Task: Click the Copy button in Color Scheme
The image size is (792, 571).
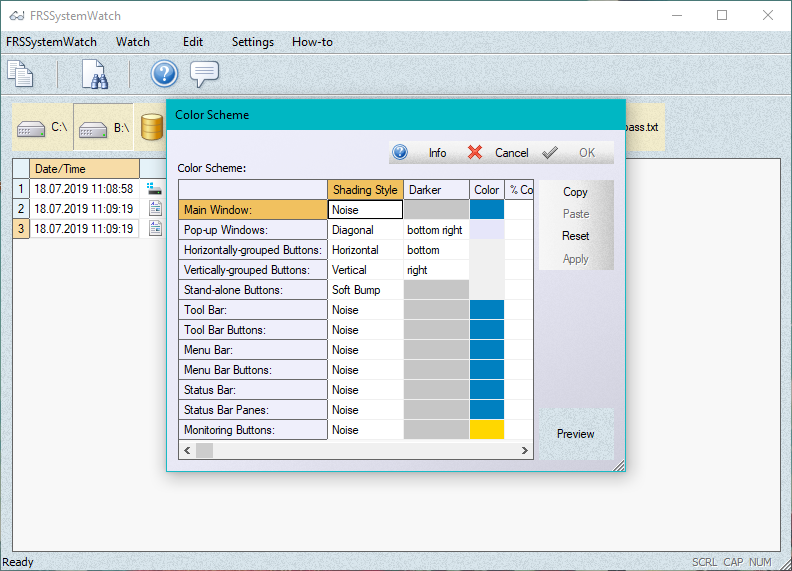Action: (575, 192)
